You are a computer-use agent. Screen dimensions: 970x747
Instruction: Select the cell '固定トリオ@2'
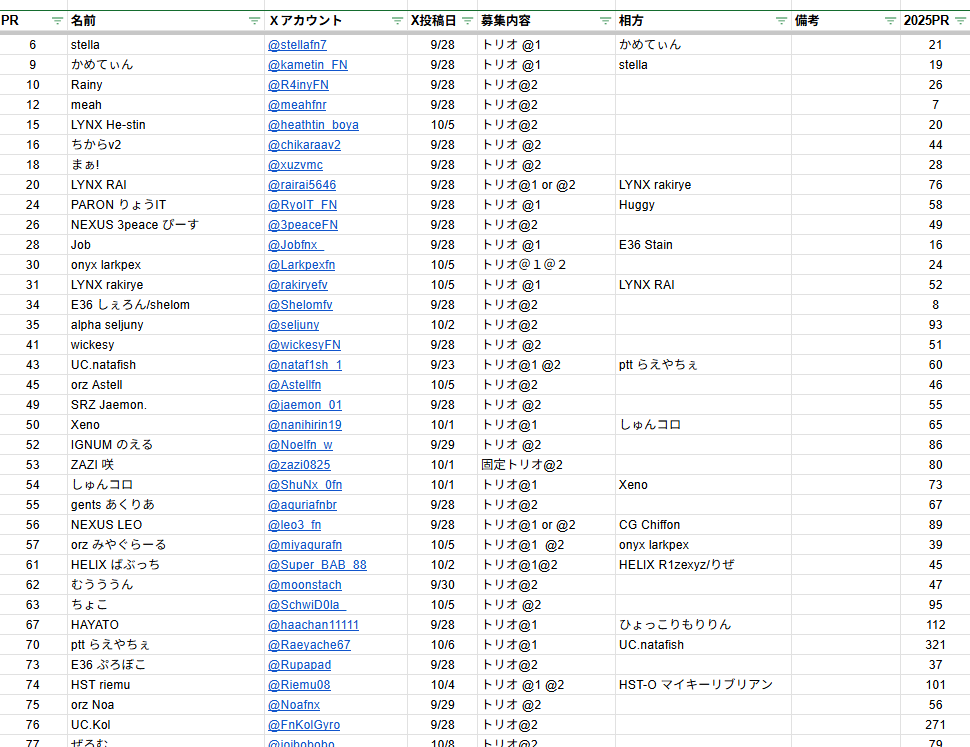click(x=546, y=465)
